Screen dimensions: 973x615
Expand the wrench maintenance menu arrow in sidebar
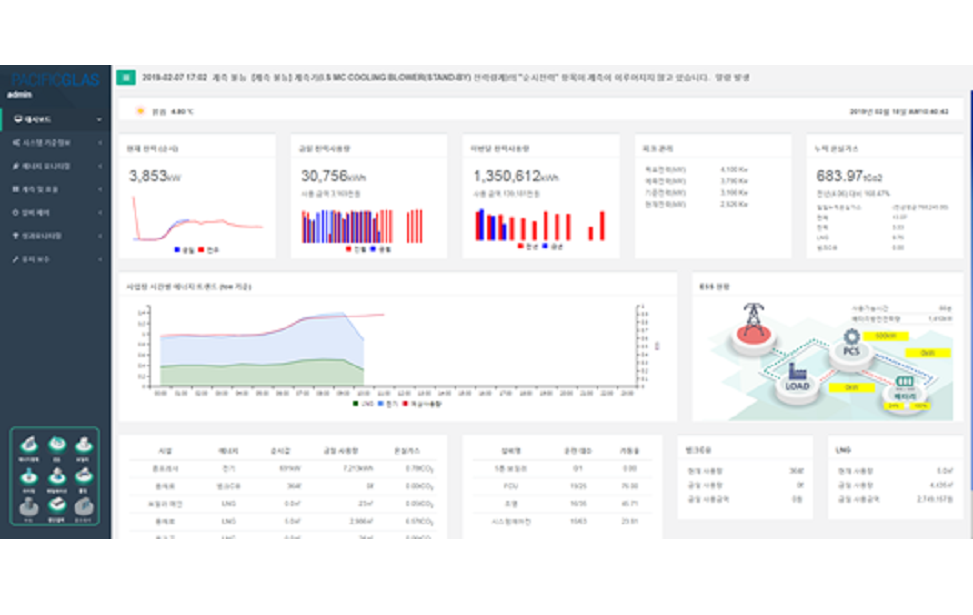[100, 258]
